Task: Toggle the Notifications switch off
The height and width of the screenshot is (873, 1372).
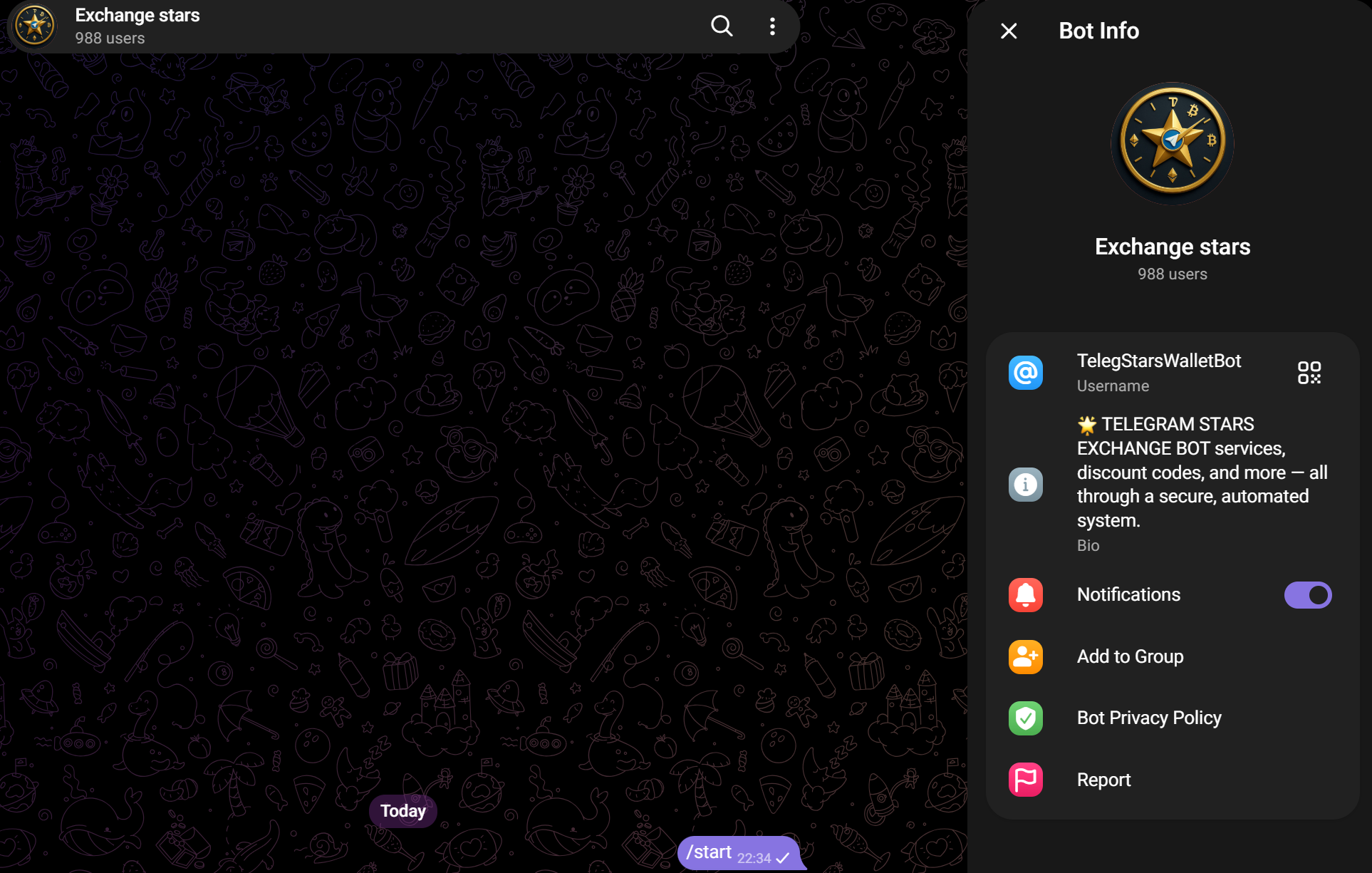Action: [1308, 595]
